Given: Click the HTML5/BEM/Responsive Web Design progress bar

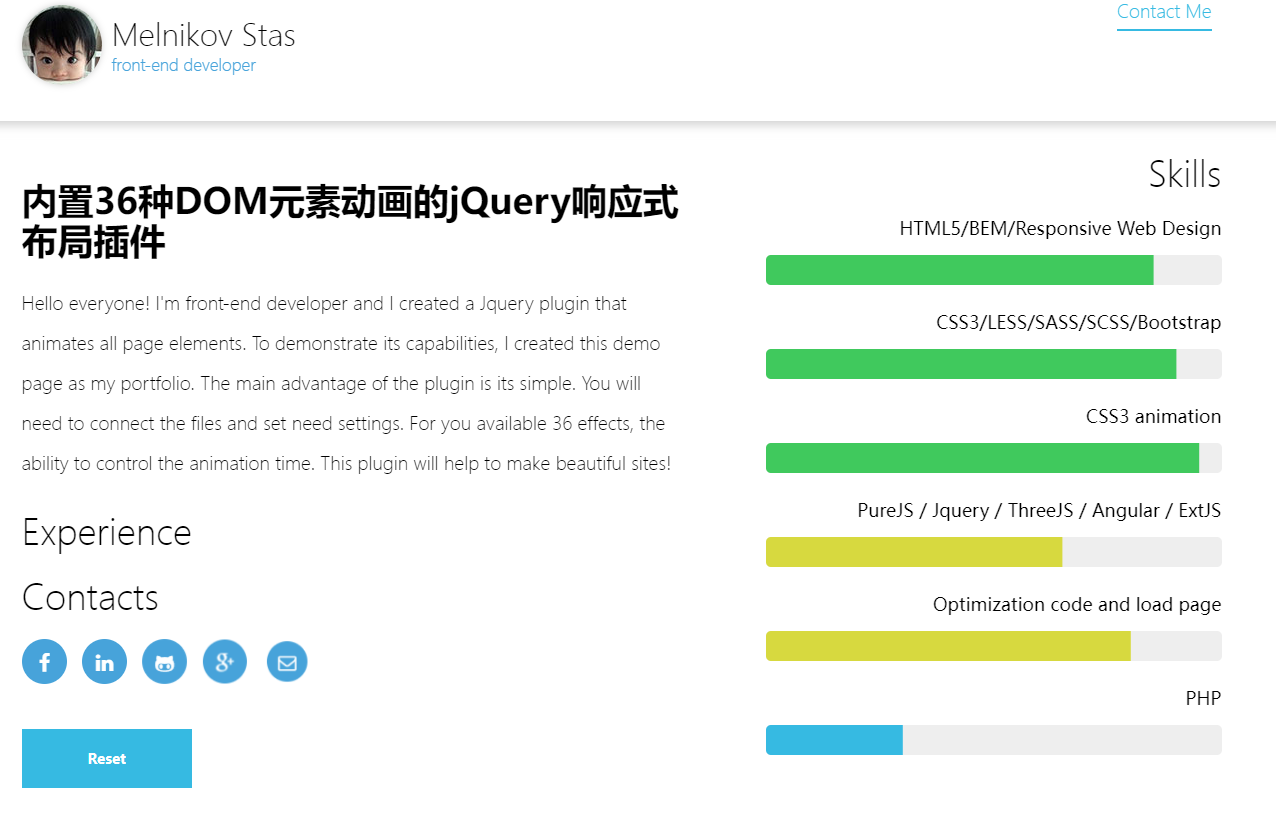Looking at the screenshot, I should click(994, 270).
